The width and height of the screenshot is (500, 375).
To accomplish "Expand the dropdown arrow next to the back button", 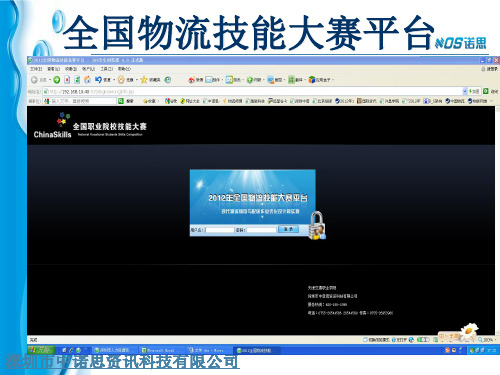I will click(x=50, y=80).
